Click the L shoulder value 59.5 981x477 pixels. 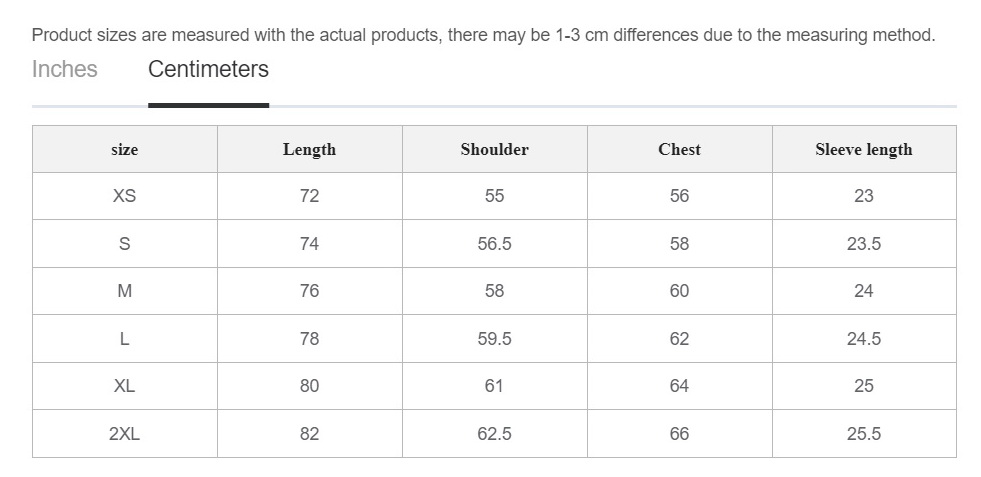[495, 339]
